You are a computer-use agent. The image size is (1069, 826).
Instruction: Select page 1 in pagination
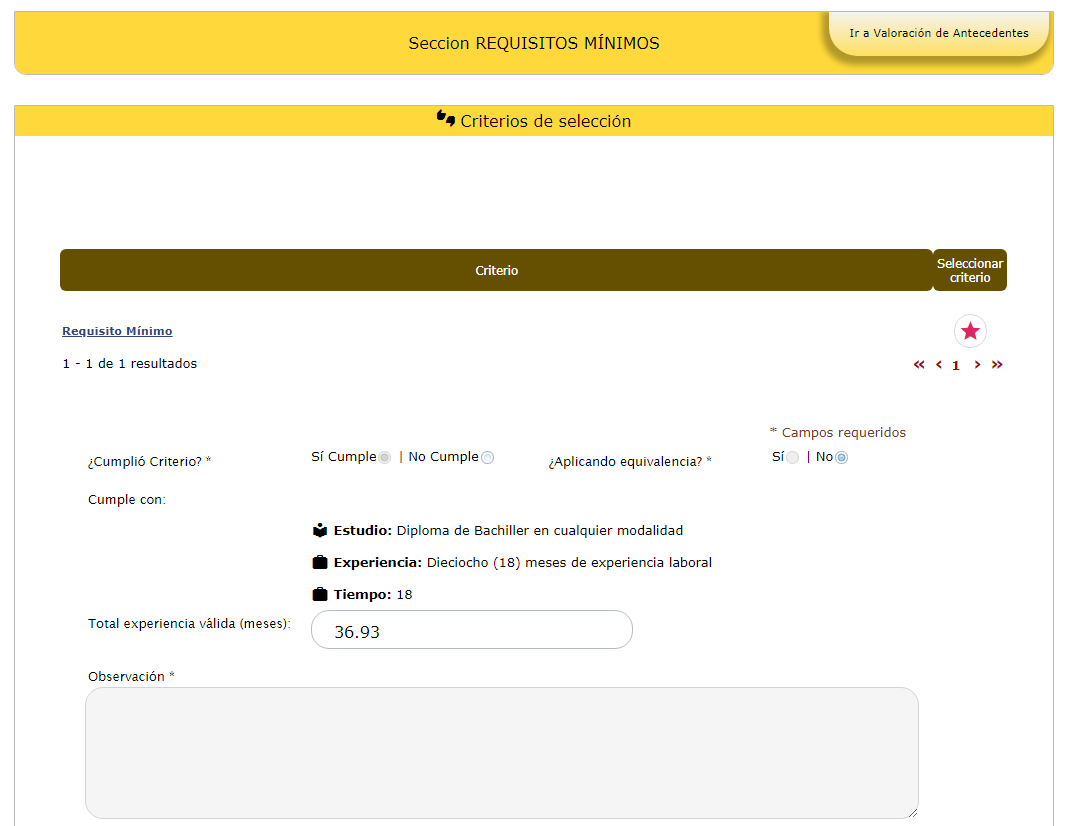click(956, 366)
